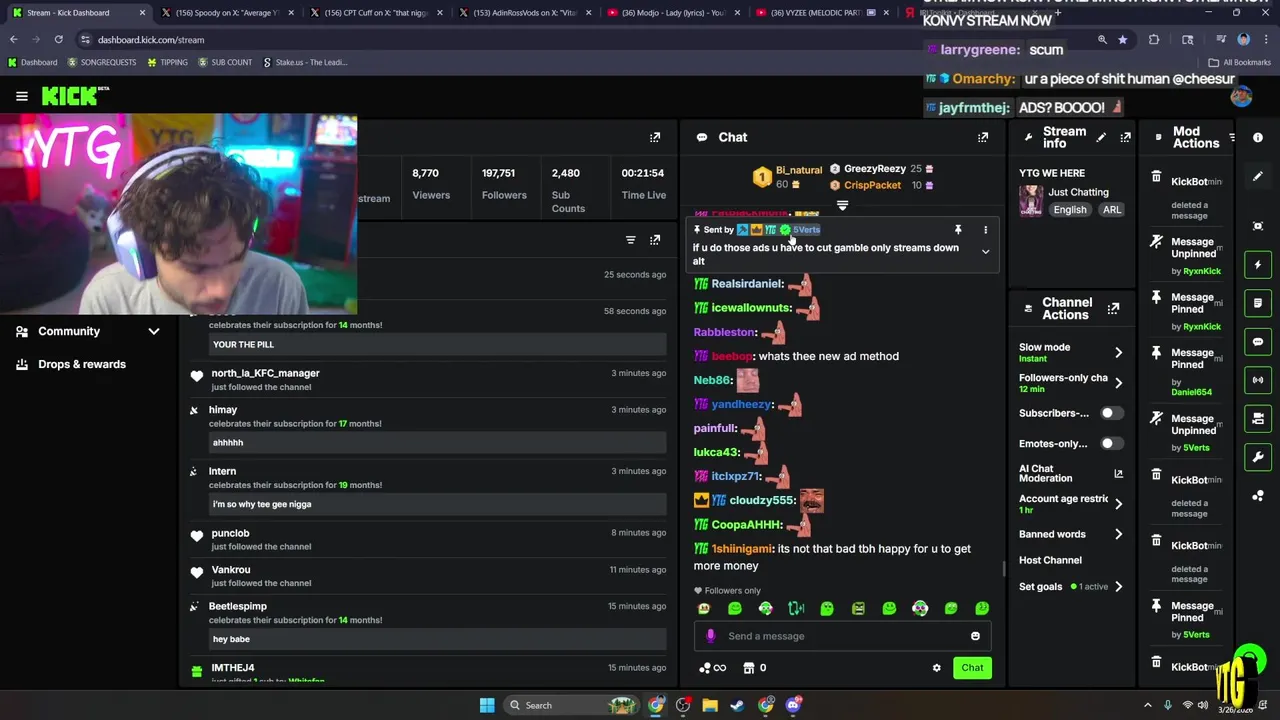The width and height of the screenshot is (1280, 720).
Task: Open pinned message three-dot options
Action: click(x=985, y=230)
